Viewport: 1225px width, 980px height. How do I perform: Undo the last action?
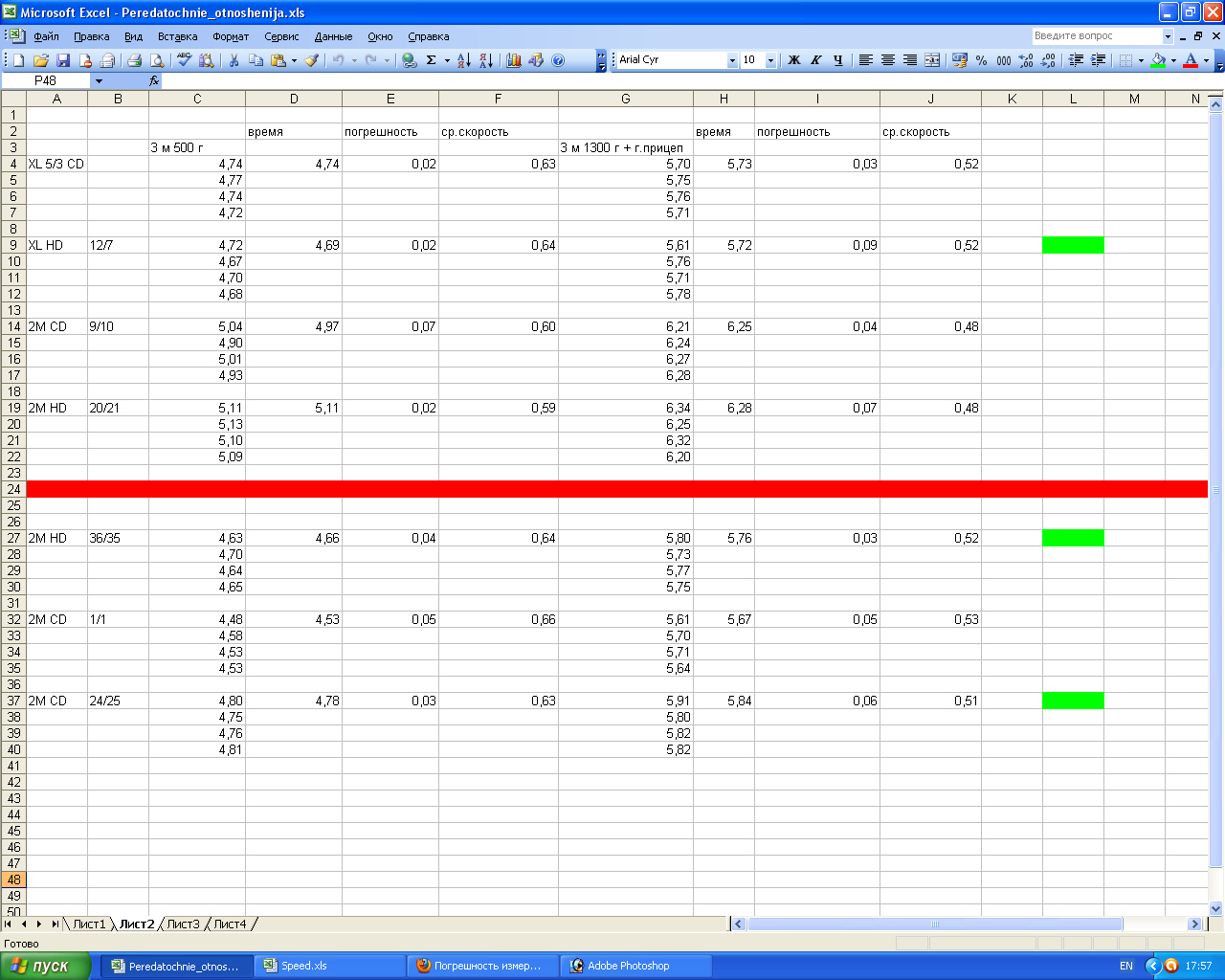(338, 60)
